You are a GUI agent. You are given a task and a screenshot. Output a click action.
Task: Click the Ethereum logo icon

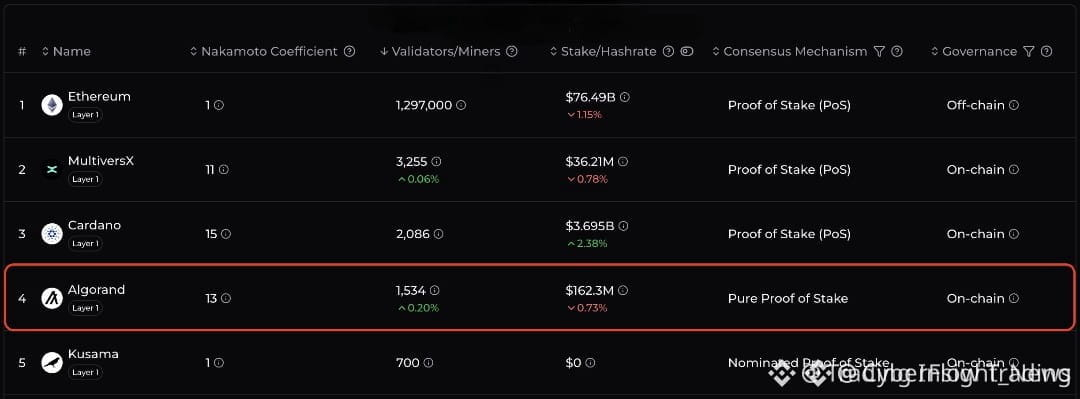(52, 105)
